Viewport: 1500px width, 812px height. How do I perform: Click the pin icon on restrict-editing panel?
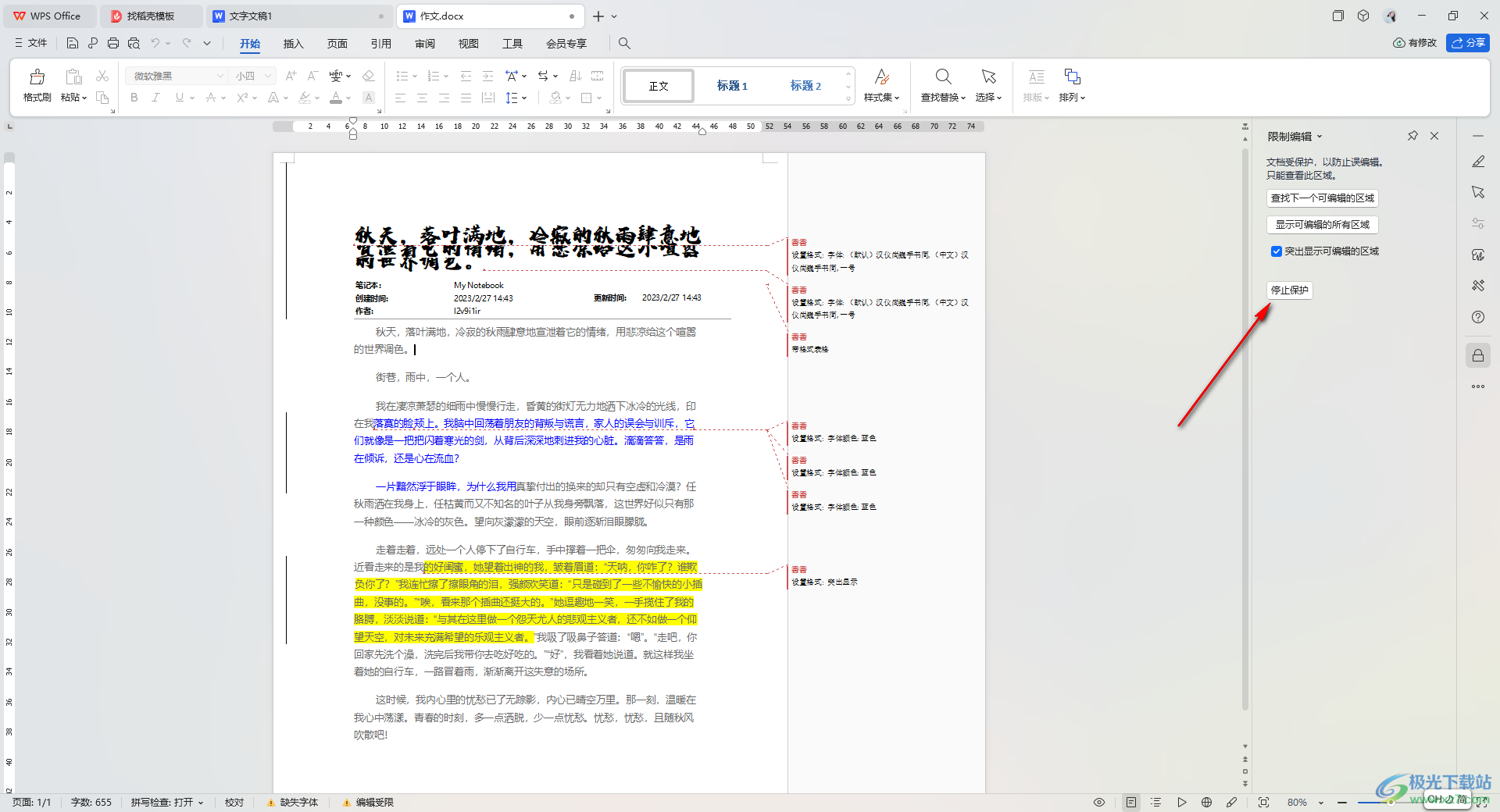click(1412, 136)
